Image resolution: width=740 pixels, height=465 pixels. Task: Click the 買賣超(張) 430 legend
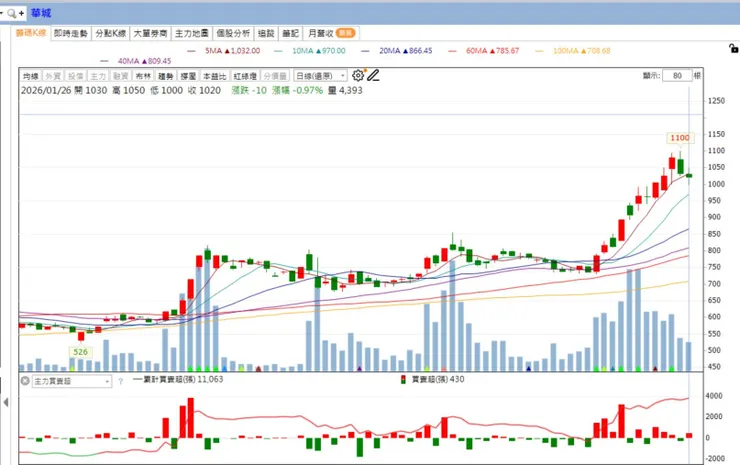click(x=432, y=379)
